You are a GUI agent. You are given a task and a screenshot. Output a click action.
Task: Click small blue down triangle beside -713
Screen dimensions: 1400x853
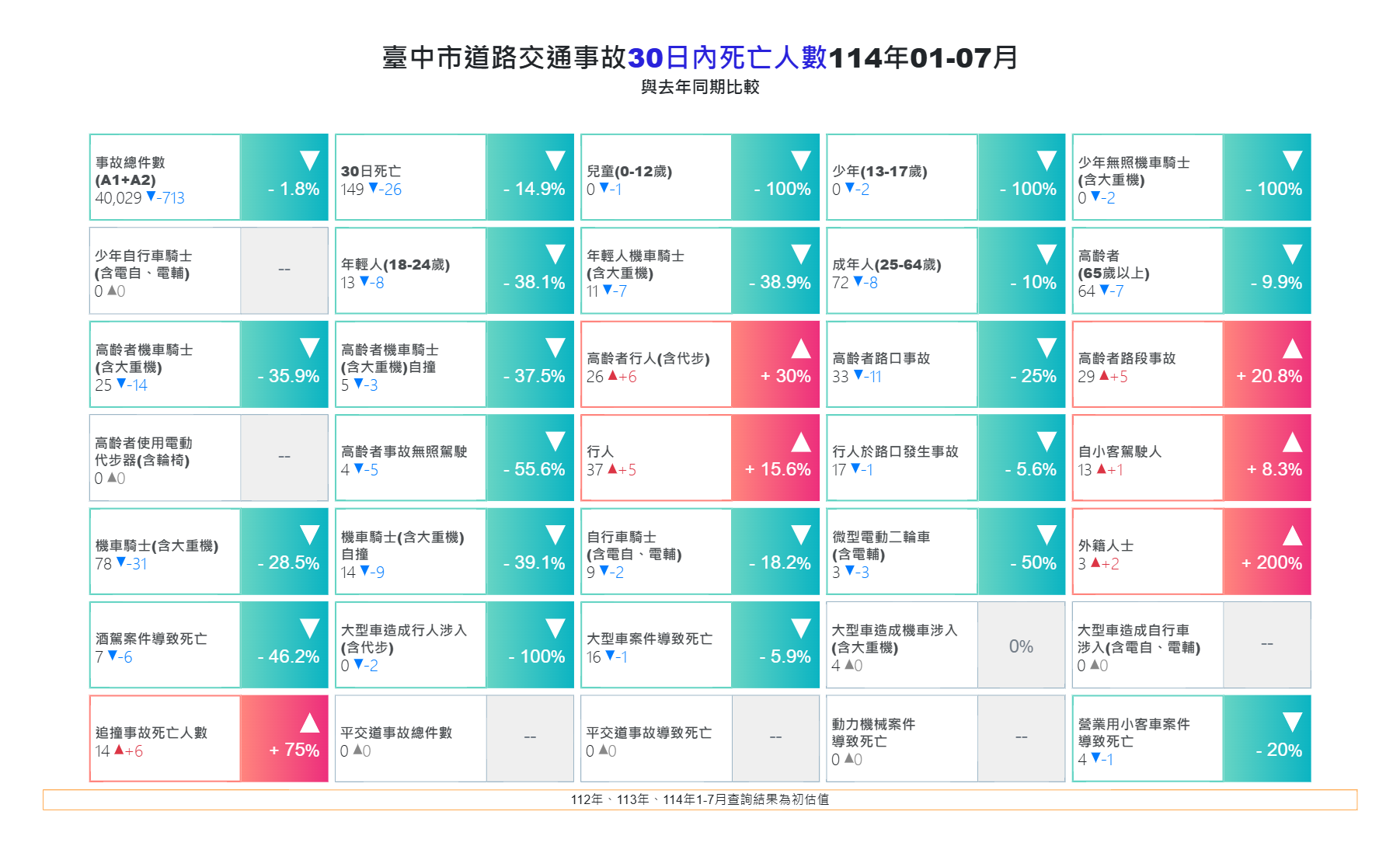tap(151, 197)
